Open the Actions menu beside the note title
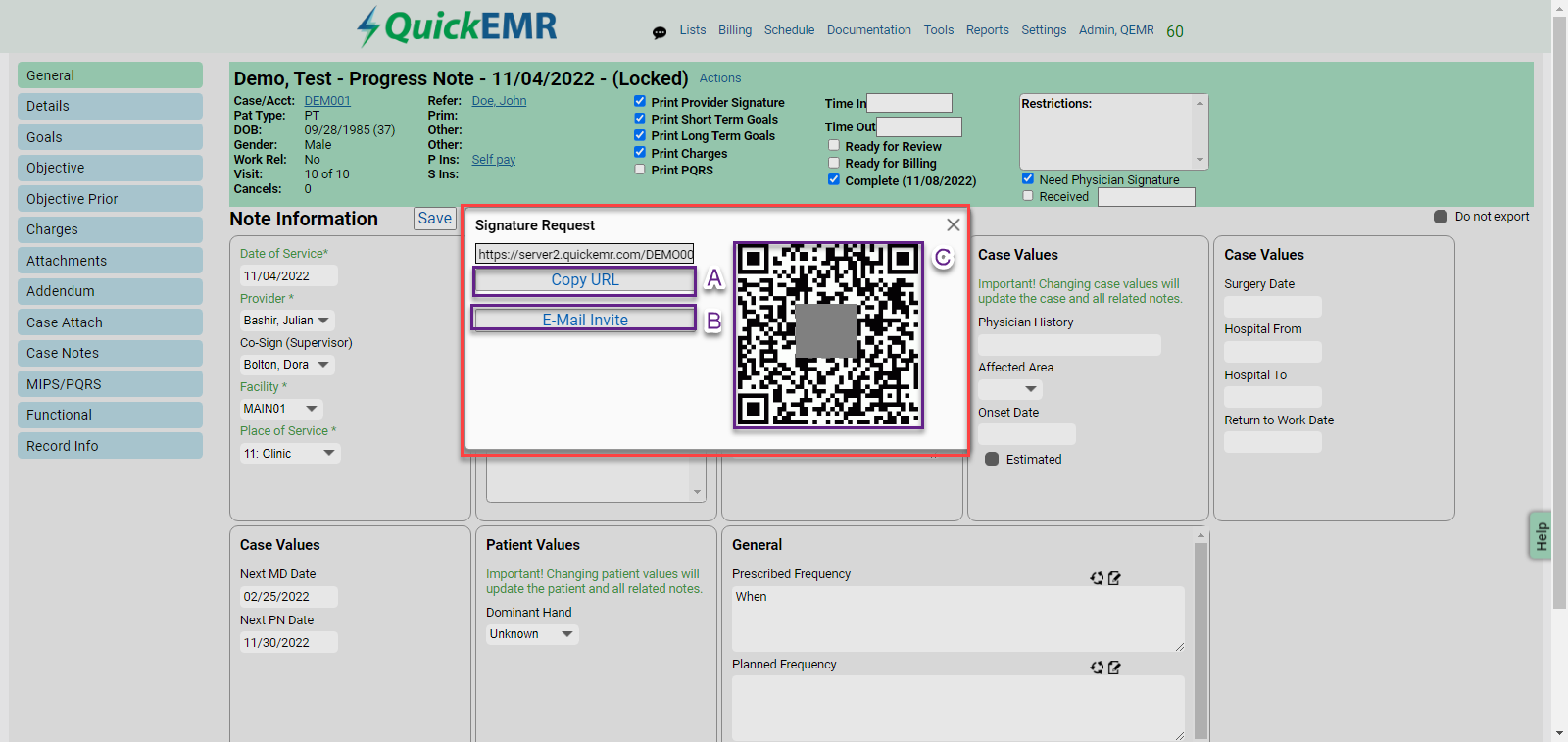The height and width of the screenshot is (742, 1568). coord(720,78)
